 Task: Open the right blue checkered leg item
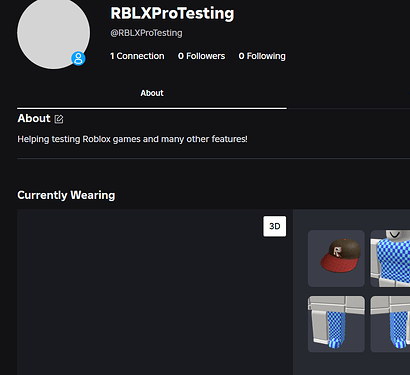(390, 324)
